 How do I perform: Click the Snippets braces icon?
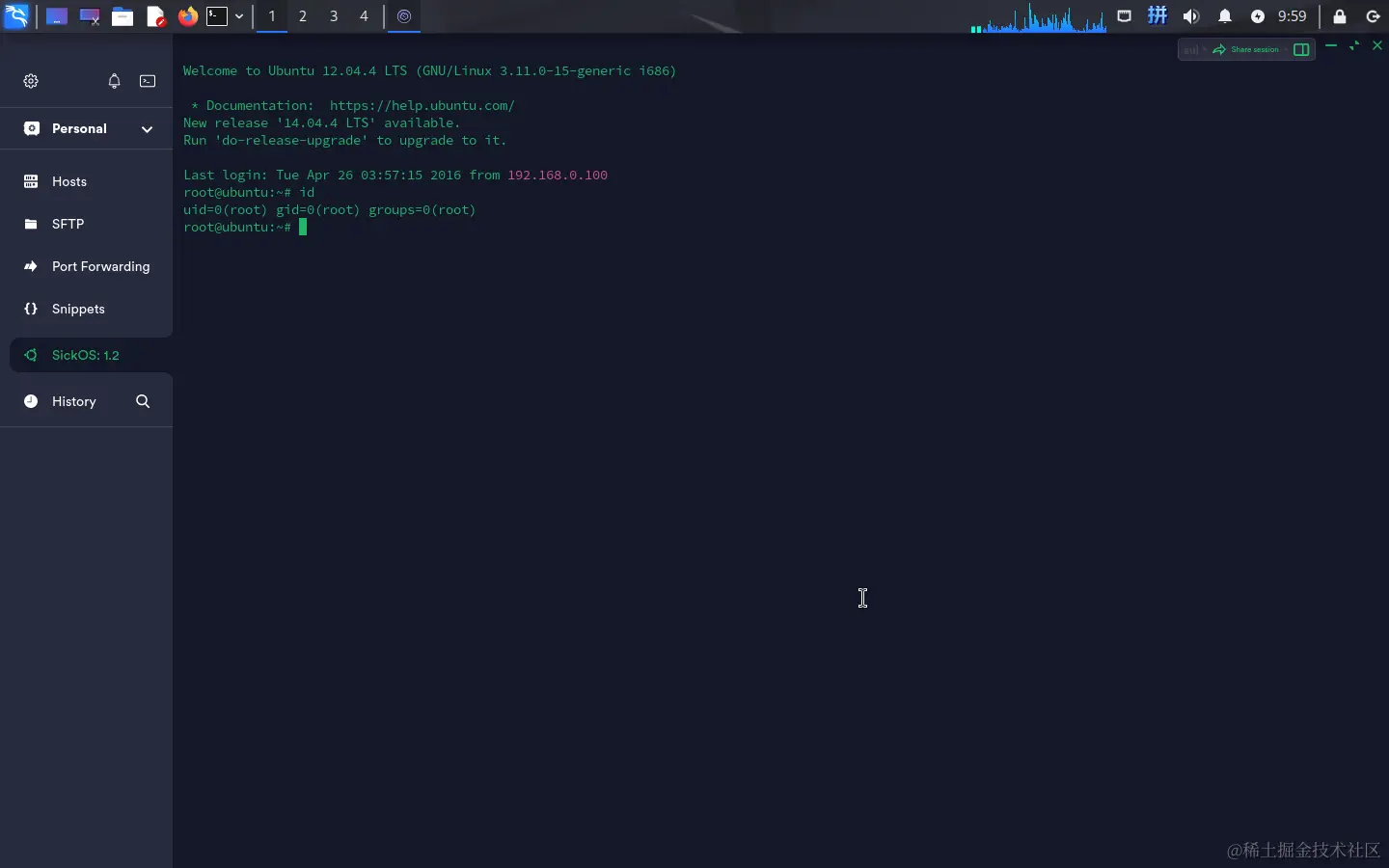coord(31,309)
